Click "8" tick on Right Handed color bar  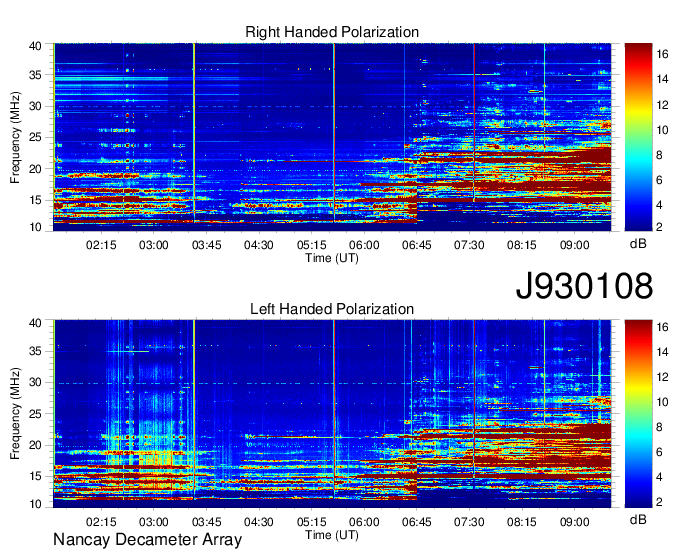659,155
